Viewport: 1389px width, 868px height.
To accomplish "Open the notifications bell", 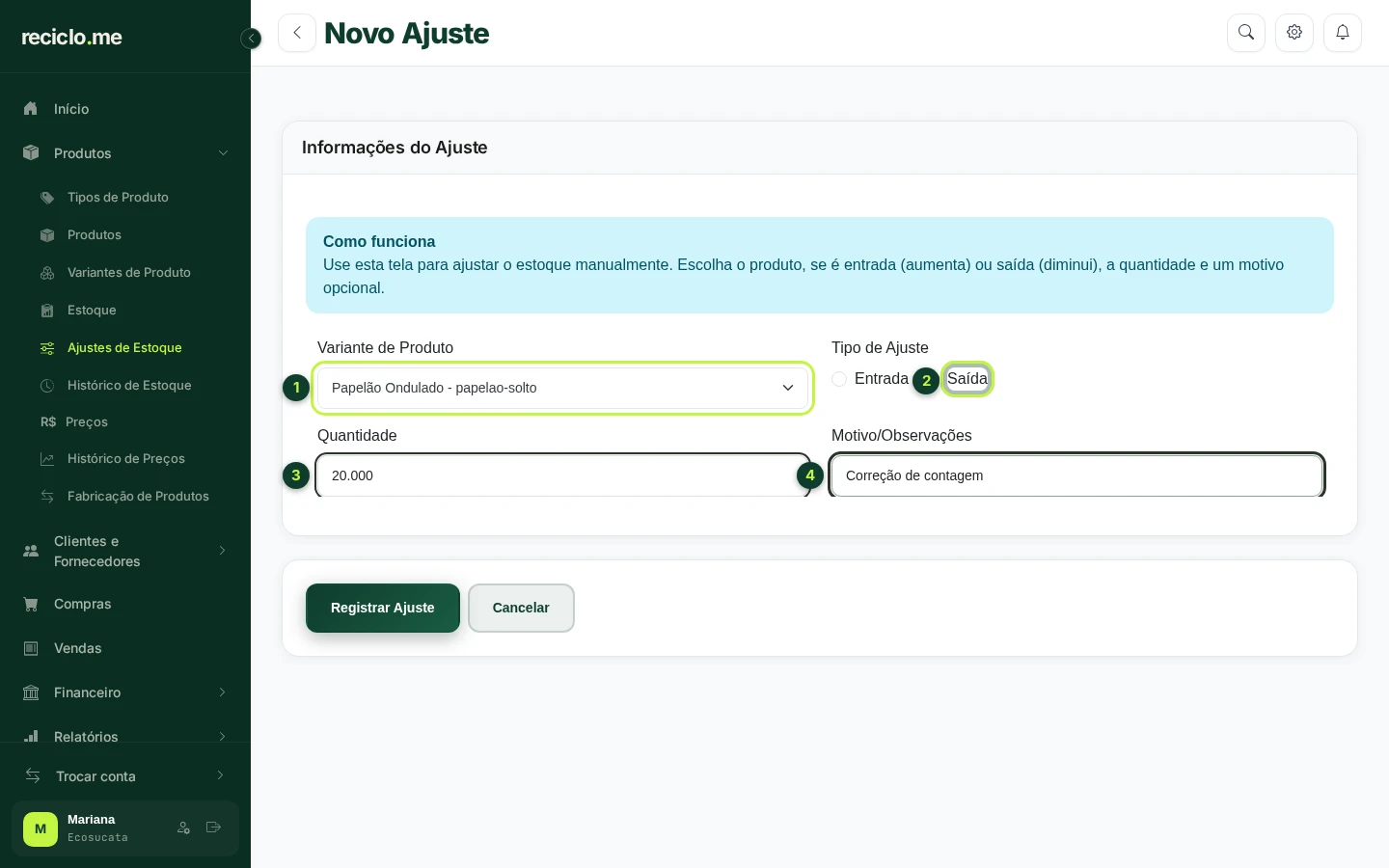I will (1343, 33).
